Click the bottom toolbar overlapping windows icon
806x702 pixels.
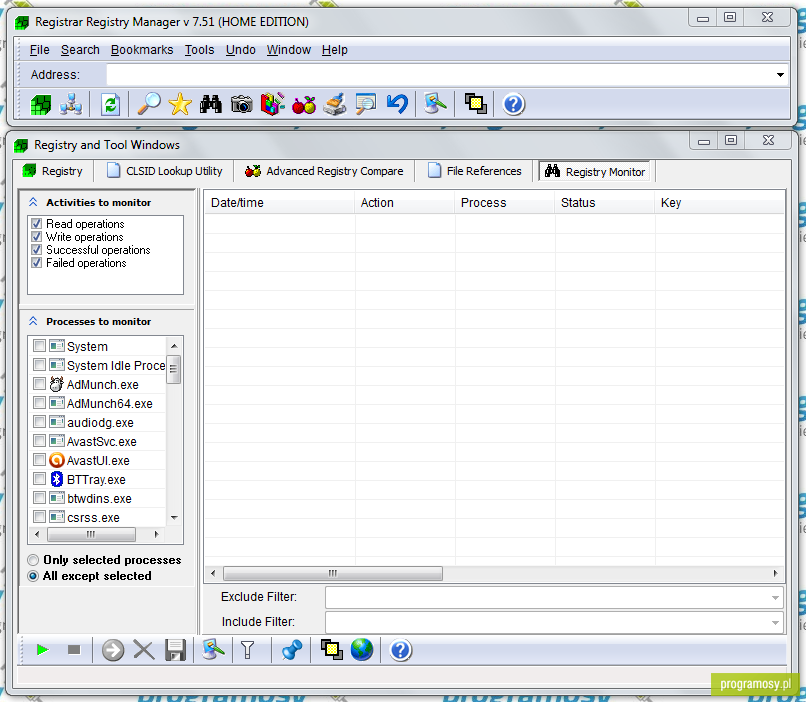pyautogui.click(x=332, y=650)
